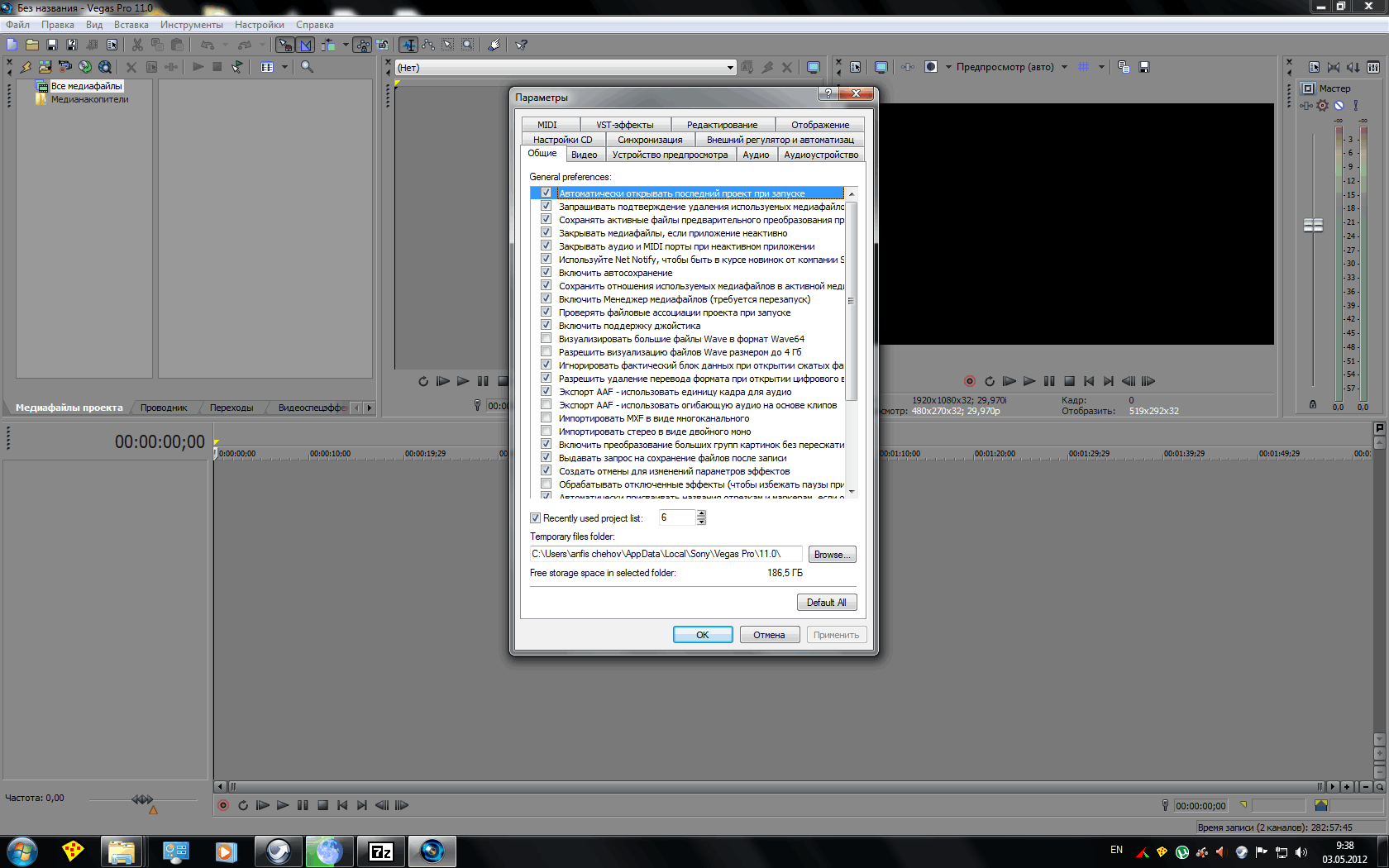1389x868 pixels.
Task: Click the Open project folder icon
Action: point(32,45)
